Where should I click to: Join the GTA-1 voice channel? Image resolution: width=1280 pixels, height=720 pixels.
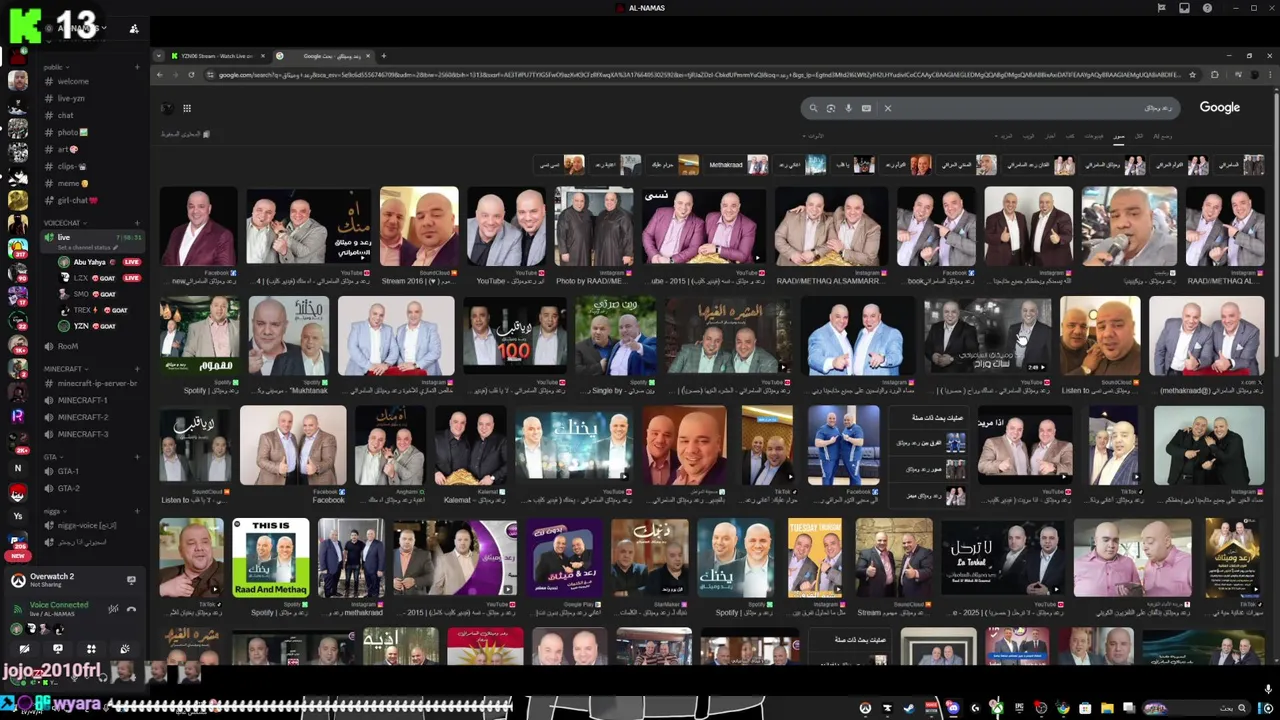[90, 471]
